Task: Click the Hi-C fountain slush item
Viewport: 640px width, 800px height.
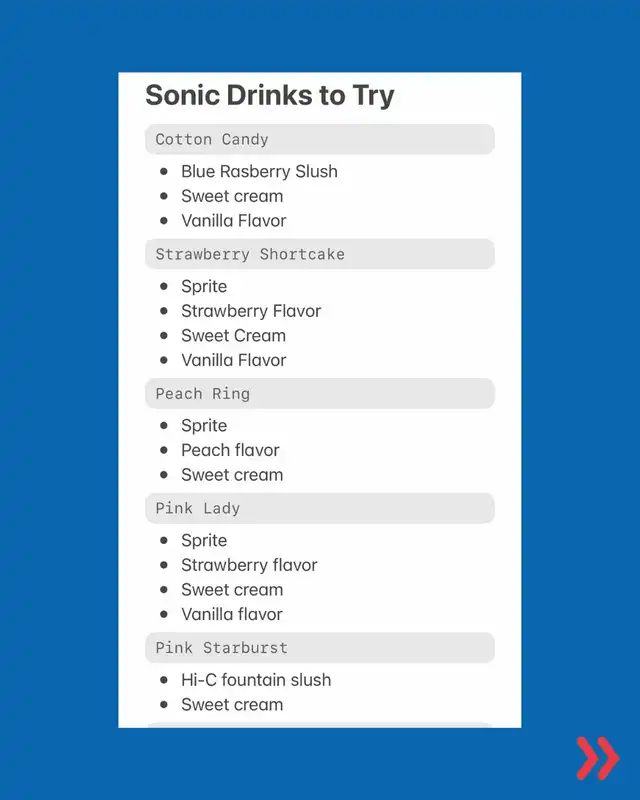Action: coord(256,680)
